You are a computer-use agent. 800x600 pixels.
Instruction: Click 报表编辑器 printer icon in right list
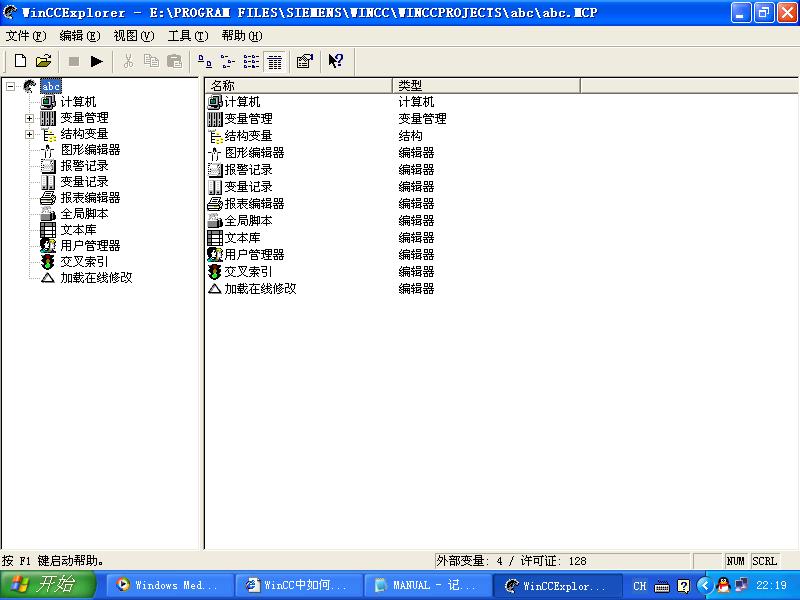point(215,204)
